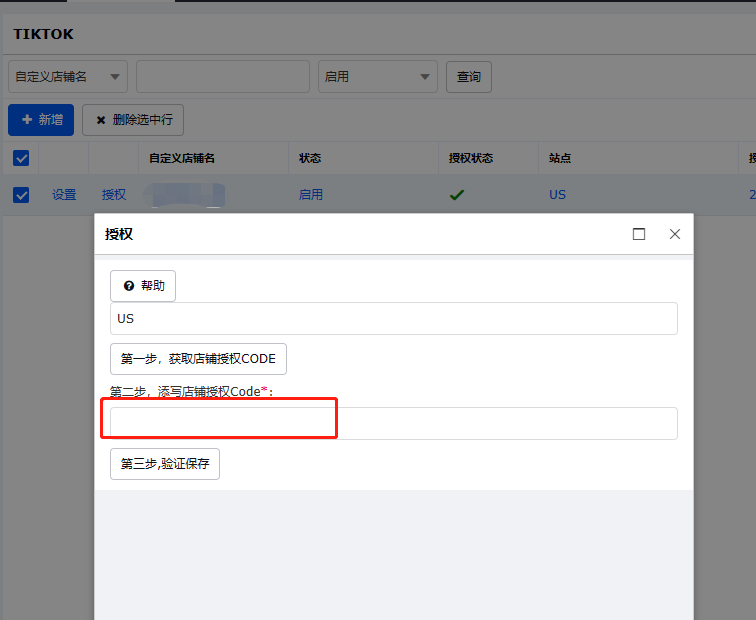Screen dimensions: 756x620
Task: Click 删除选中行 delete selected rows button
Action: tap(133, 120)
